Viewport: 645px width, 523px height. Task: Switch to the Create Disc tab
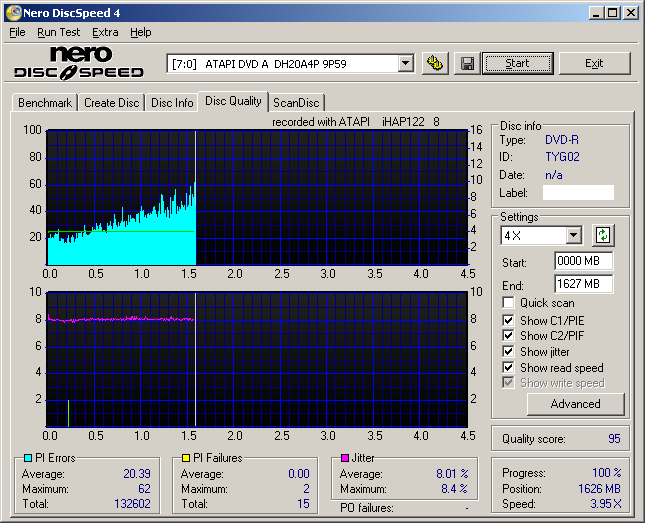111,103
